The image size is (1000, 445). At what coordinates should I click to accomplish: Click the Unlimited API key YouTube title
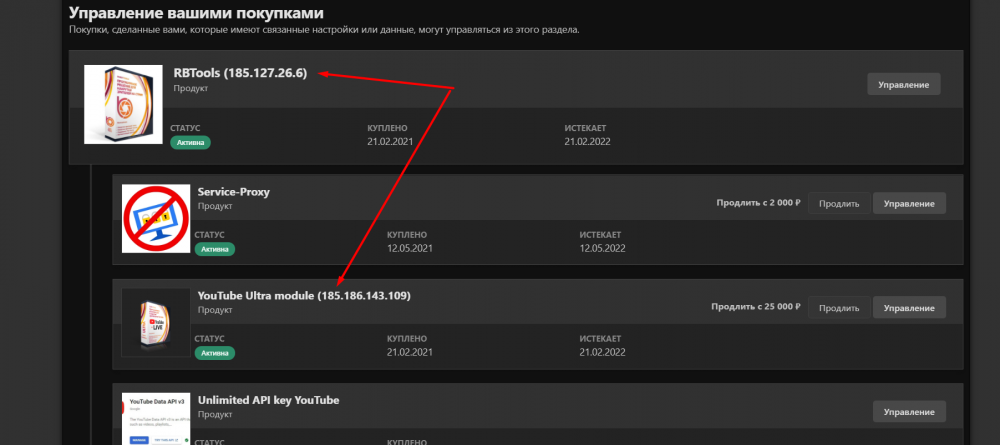[268, 400]
